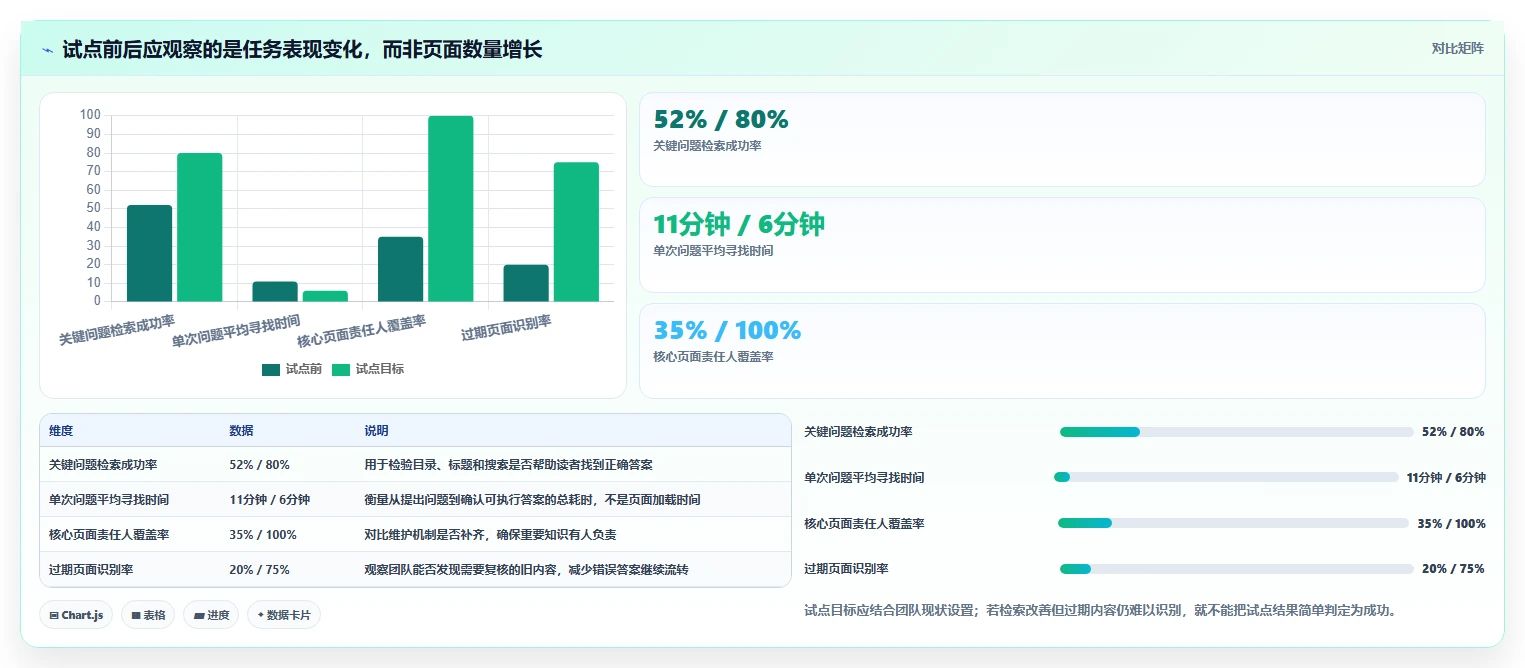Image resolution: width=1525 pixels, height=668 pixels.
Task: Click the progress bar for 关键问题检索成功率
Action: coord(1236,432)
